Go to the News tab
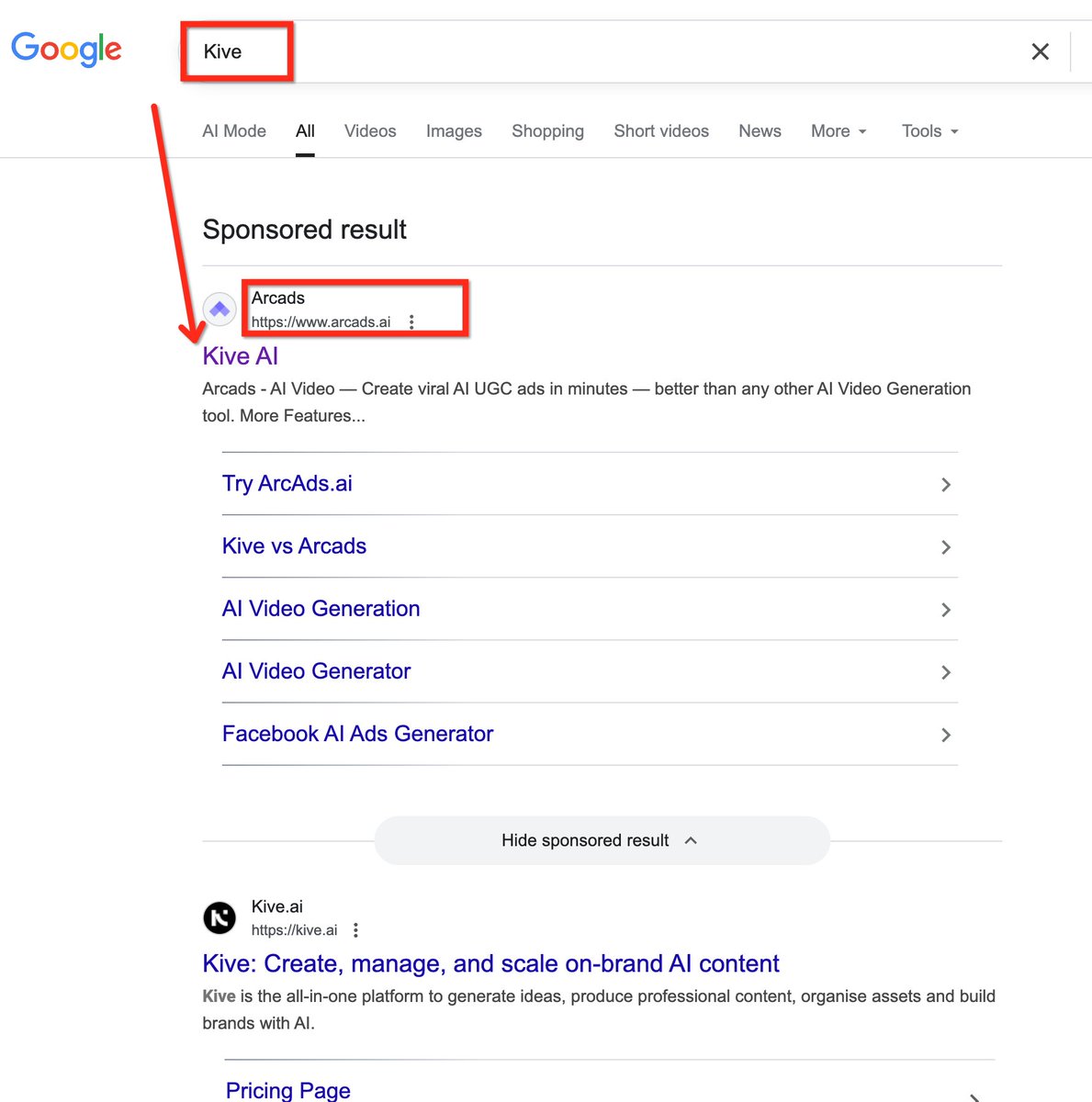The width and height of the screenshot is (1092, 1102). click(x=760, y=131)
